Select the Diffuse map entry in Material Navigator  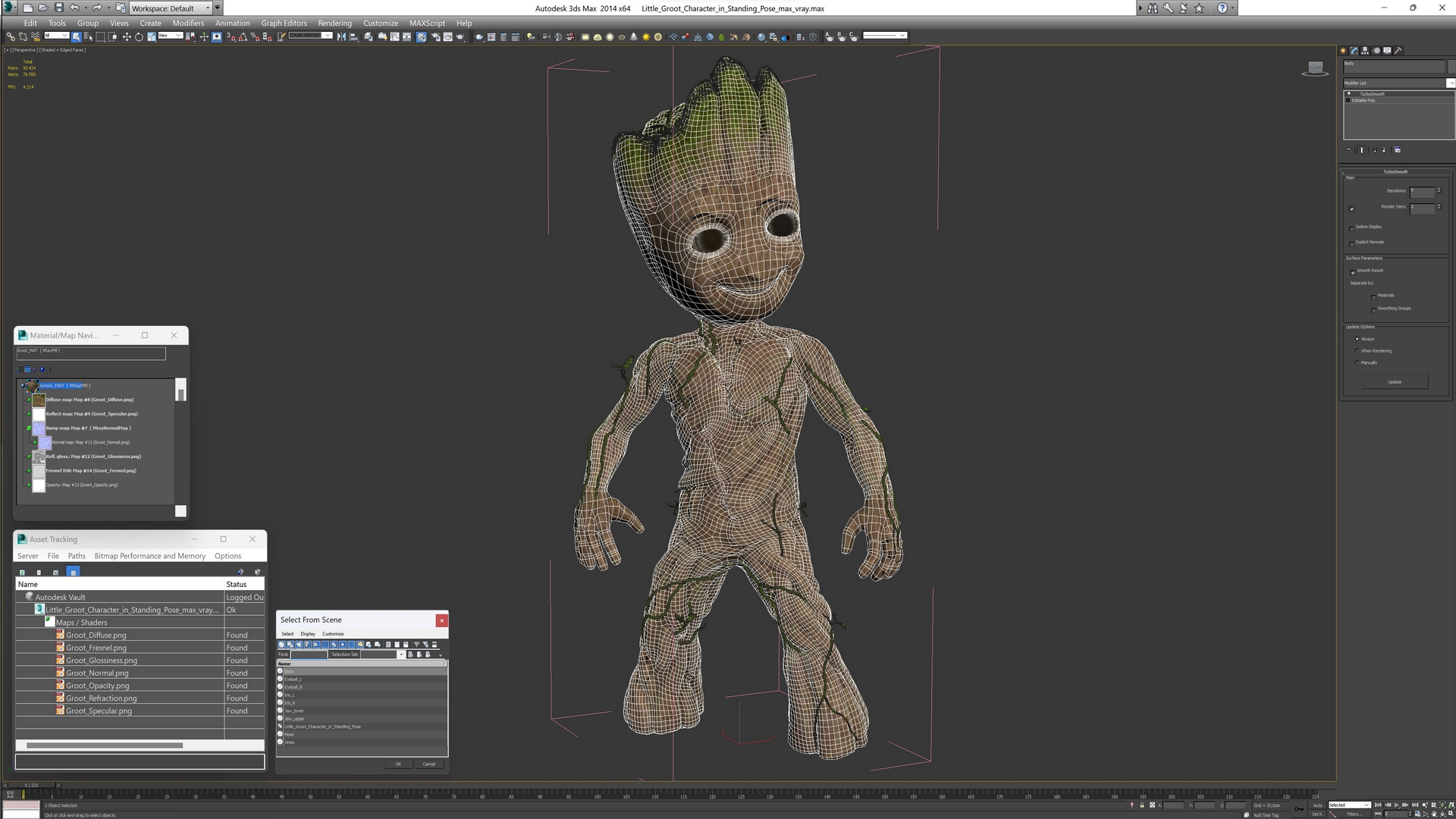(89, 400)
